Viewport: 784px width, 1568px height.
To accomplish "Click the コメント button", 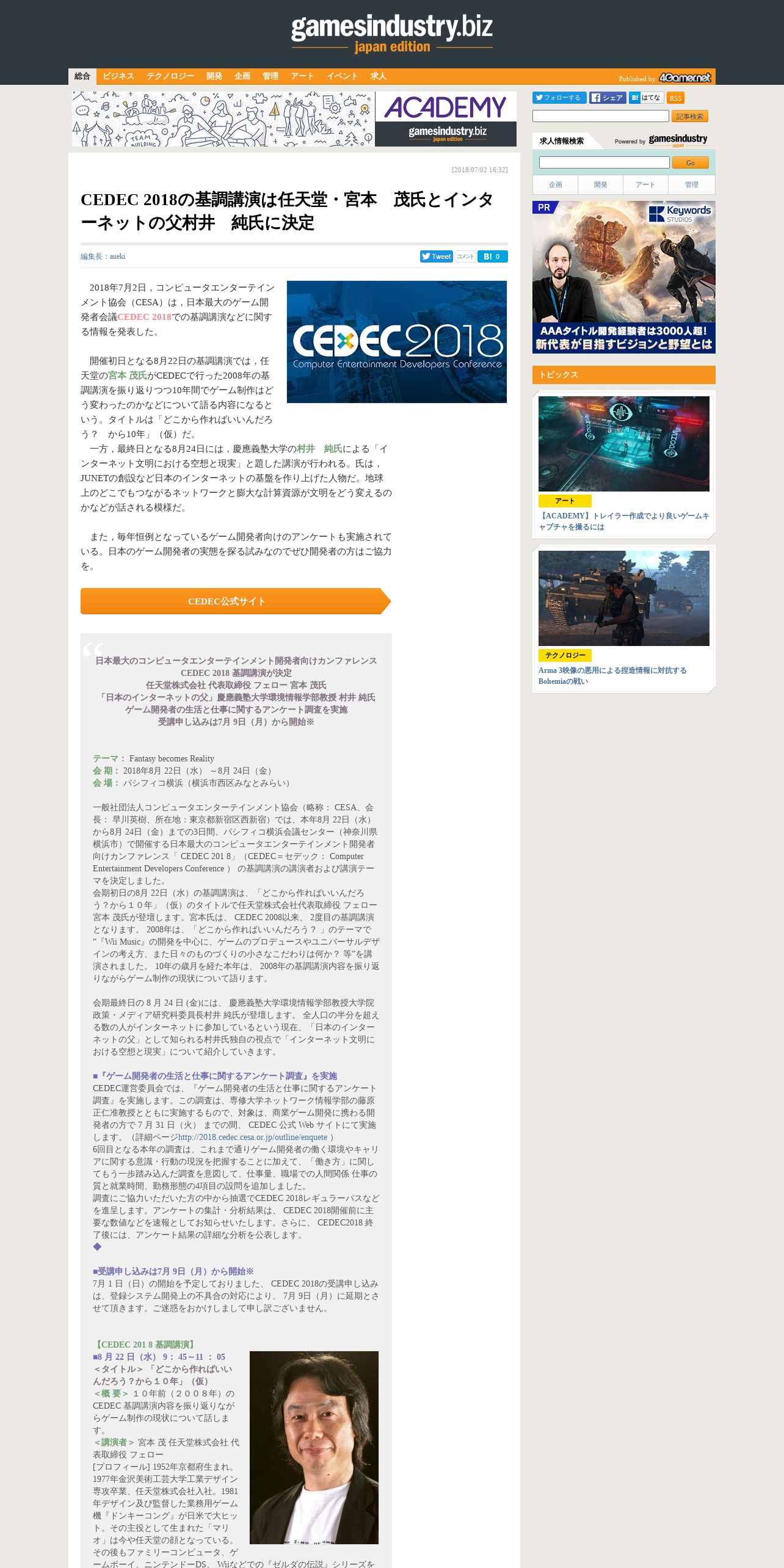I will click(465, 256).
